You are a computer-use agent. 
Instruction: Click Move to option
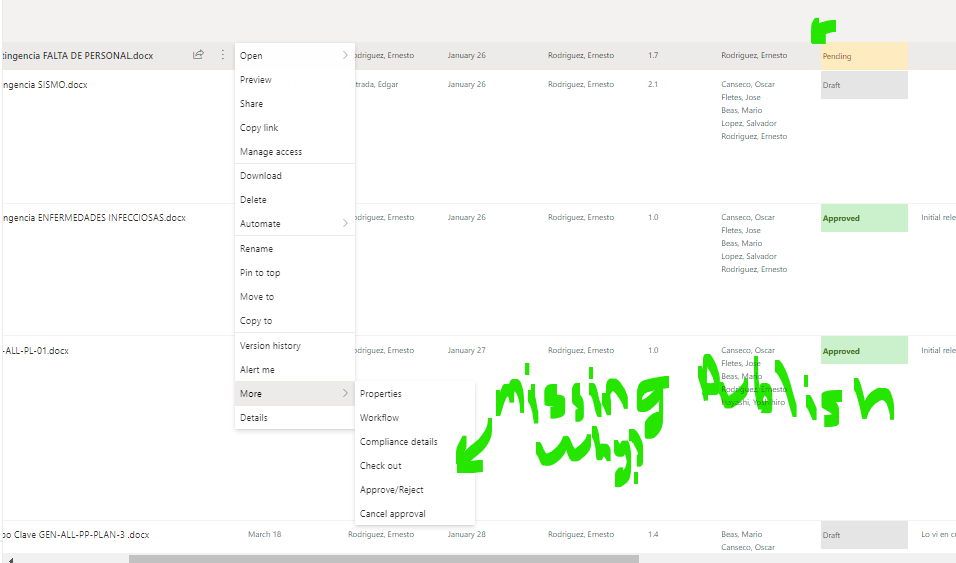[294, 296]
